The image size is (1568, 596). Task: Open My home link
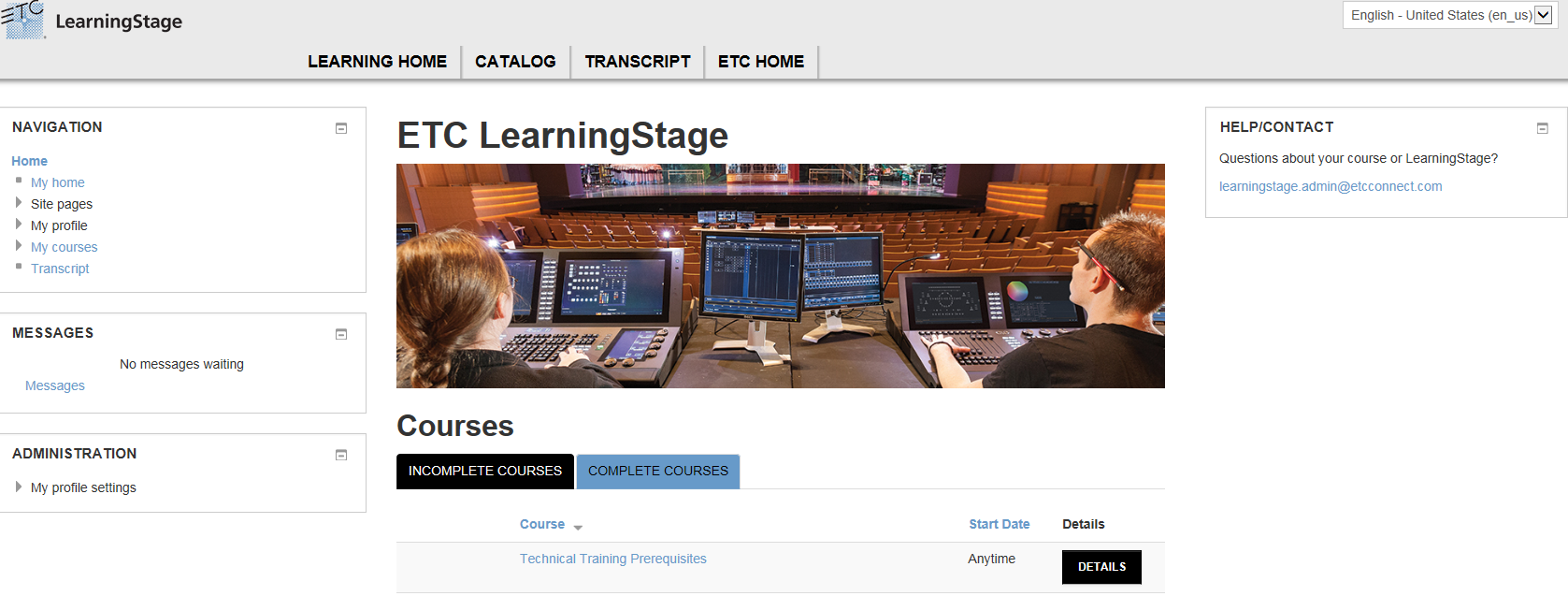58,182
